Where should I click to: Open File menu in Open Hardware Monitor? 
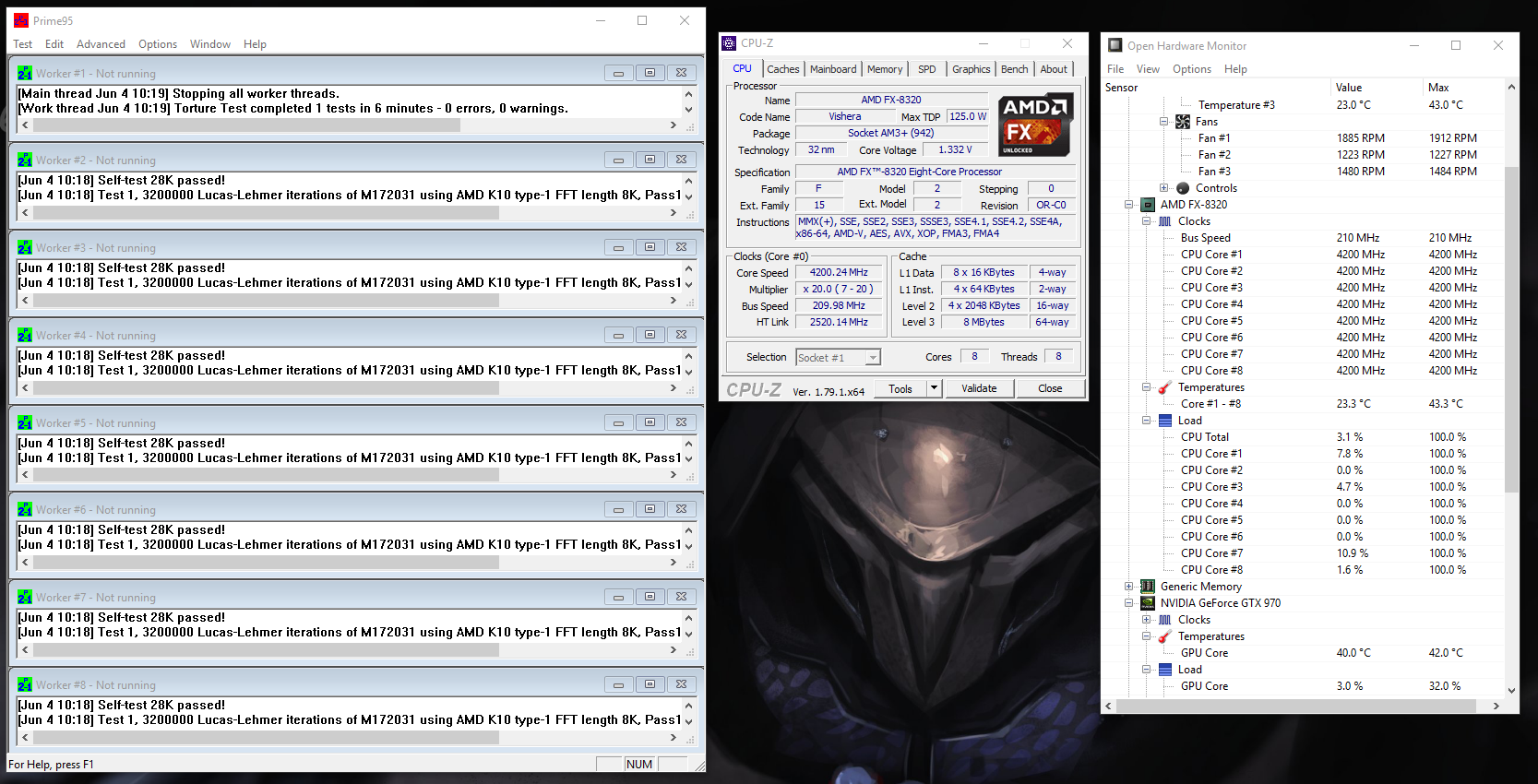pyautogui.click(x=1115, y=69)
